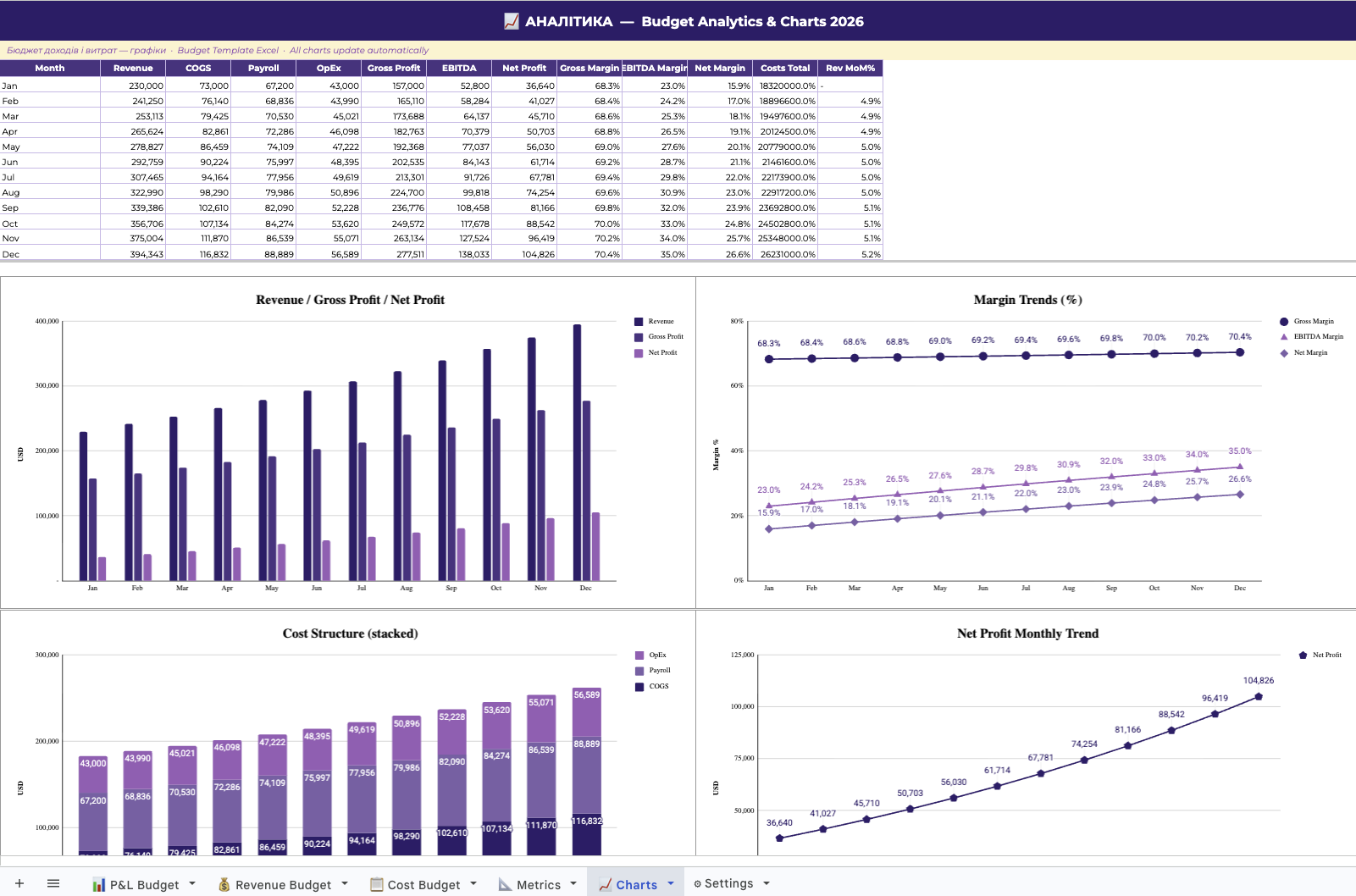The image size is (1356, 896).
Task: Click Oct net profit cell 88,542
Action: point(524,224)
